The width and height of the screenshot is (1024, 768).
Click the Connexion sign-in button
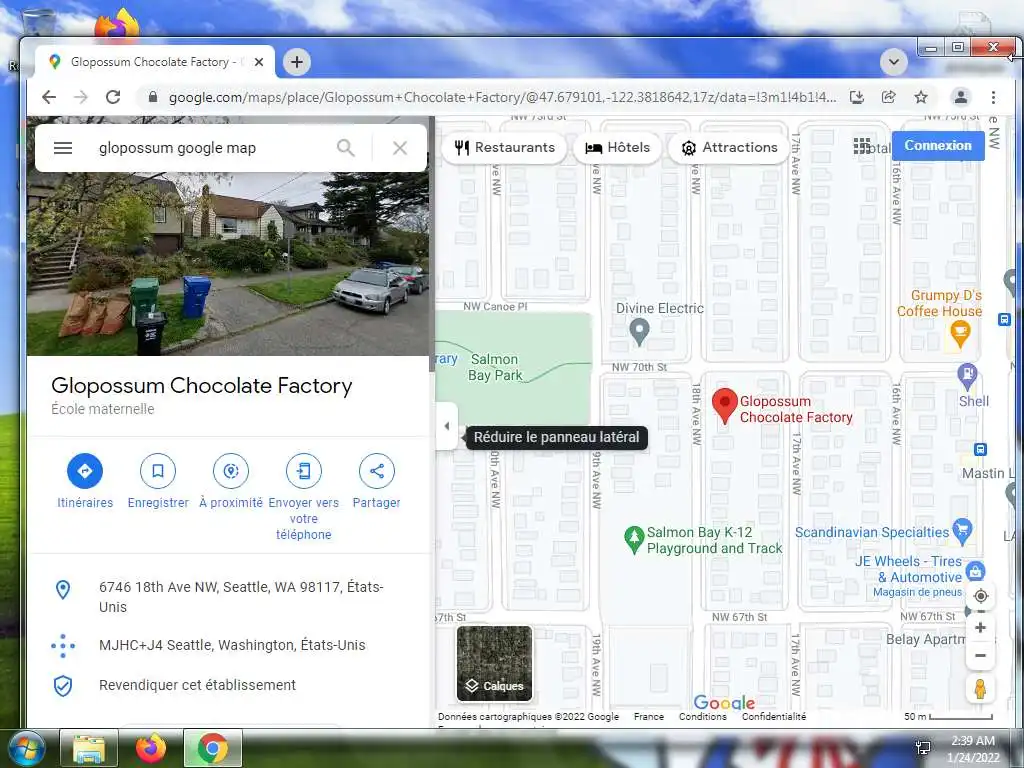tap(938, 146)
